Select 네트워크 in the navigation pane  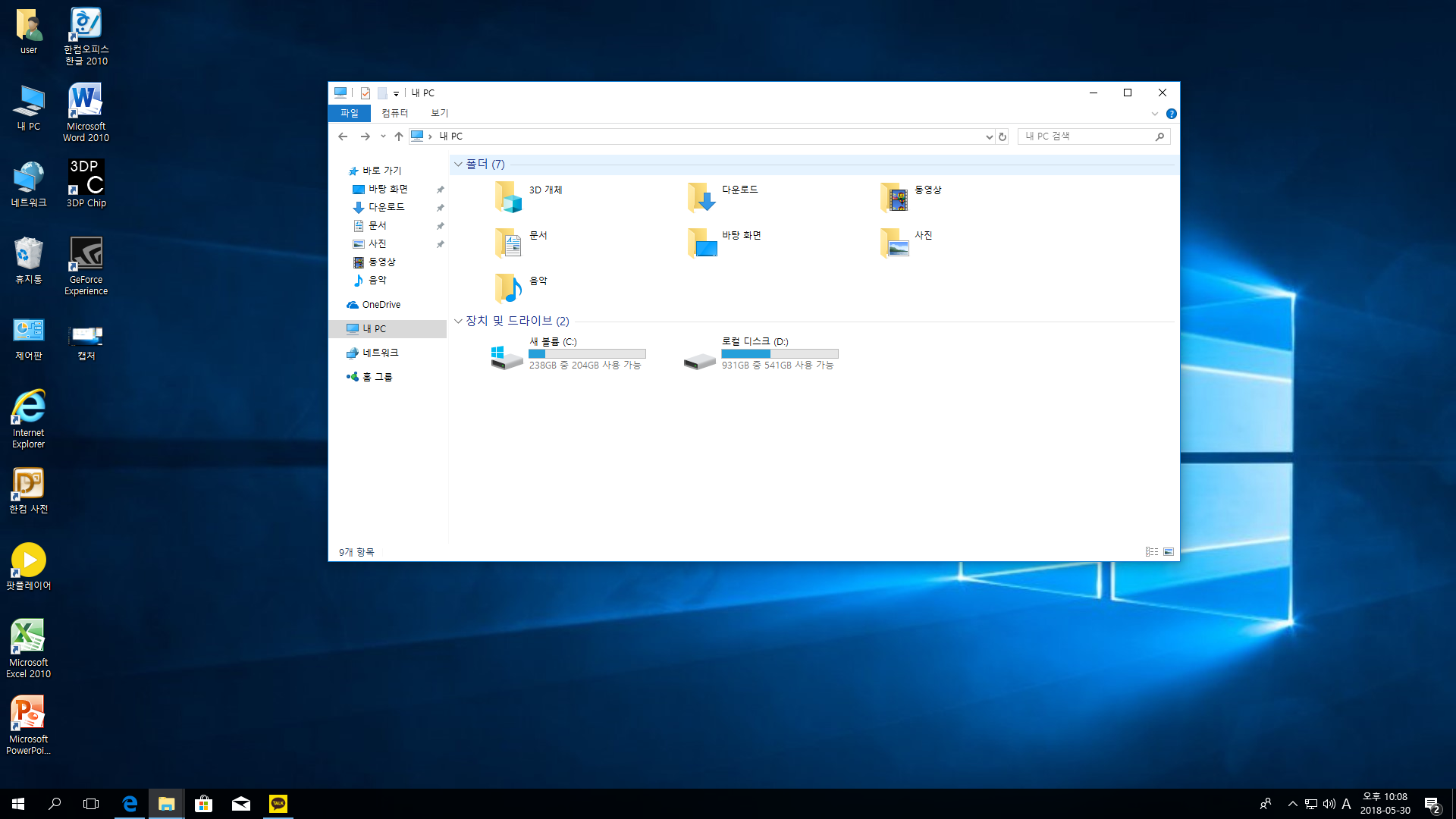coord(380,353)
